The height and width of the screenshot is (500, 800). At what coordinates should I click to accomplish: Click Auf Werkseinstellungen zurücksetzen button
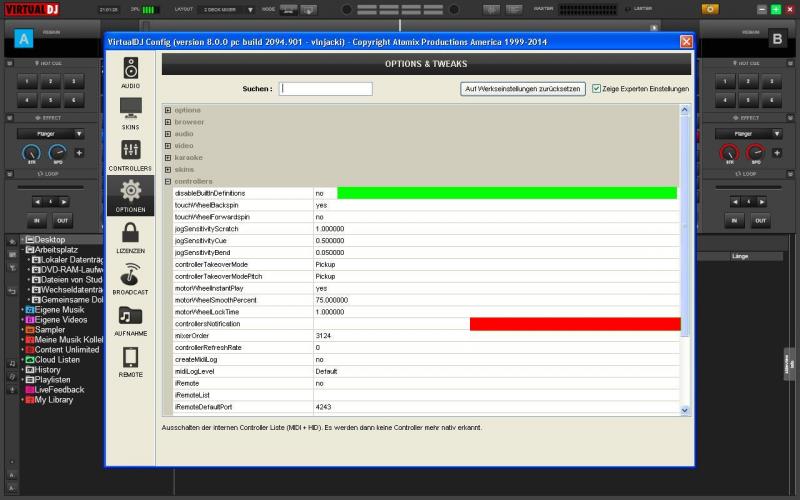523,89
